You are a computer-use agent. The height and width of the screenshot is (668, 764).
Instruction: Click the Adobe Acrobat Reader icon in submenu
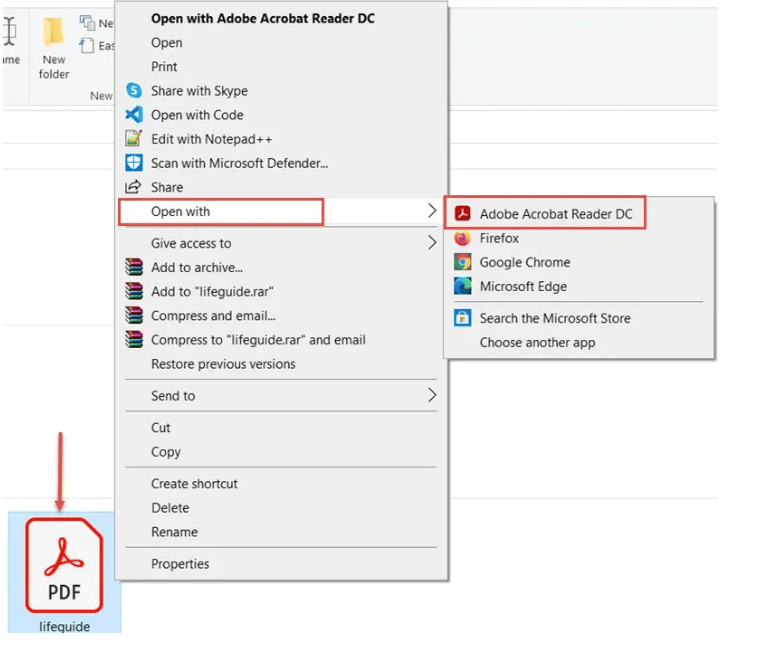point(462,213)
